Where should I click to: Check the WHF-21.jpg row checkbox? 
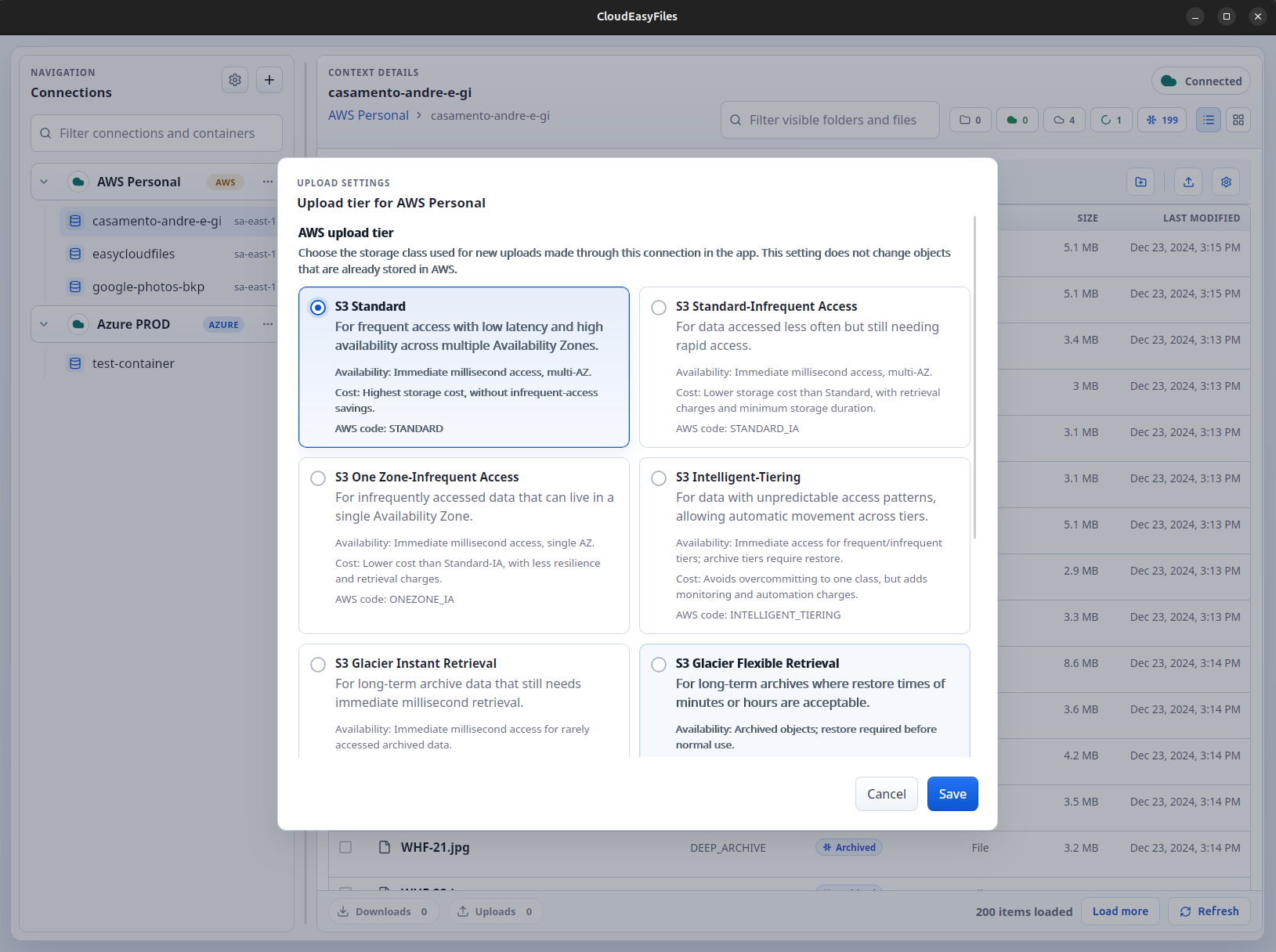click(x=345, y=847)
